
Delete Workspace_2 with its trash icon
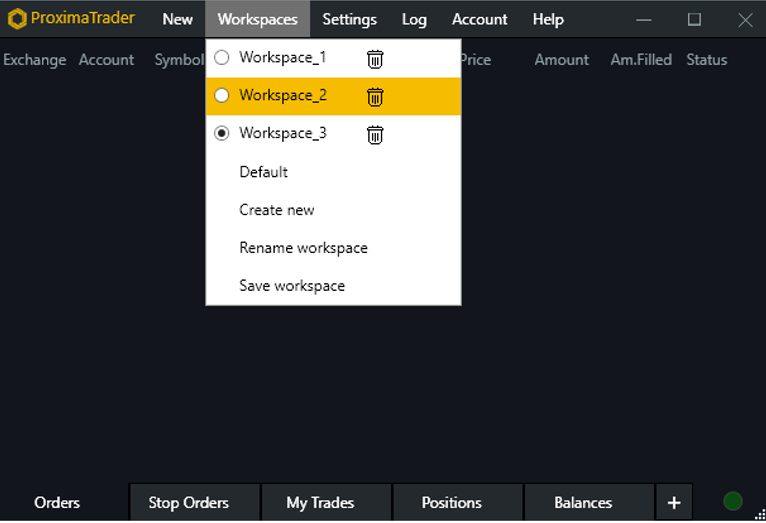coord(375,97)
